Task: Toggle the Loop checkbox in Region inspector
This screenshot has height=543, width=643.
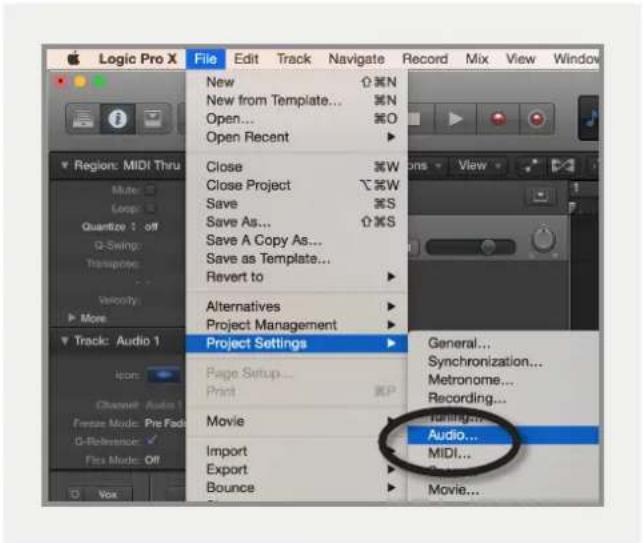Action: 150,208
